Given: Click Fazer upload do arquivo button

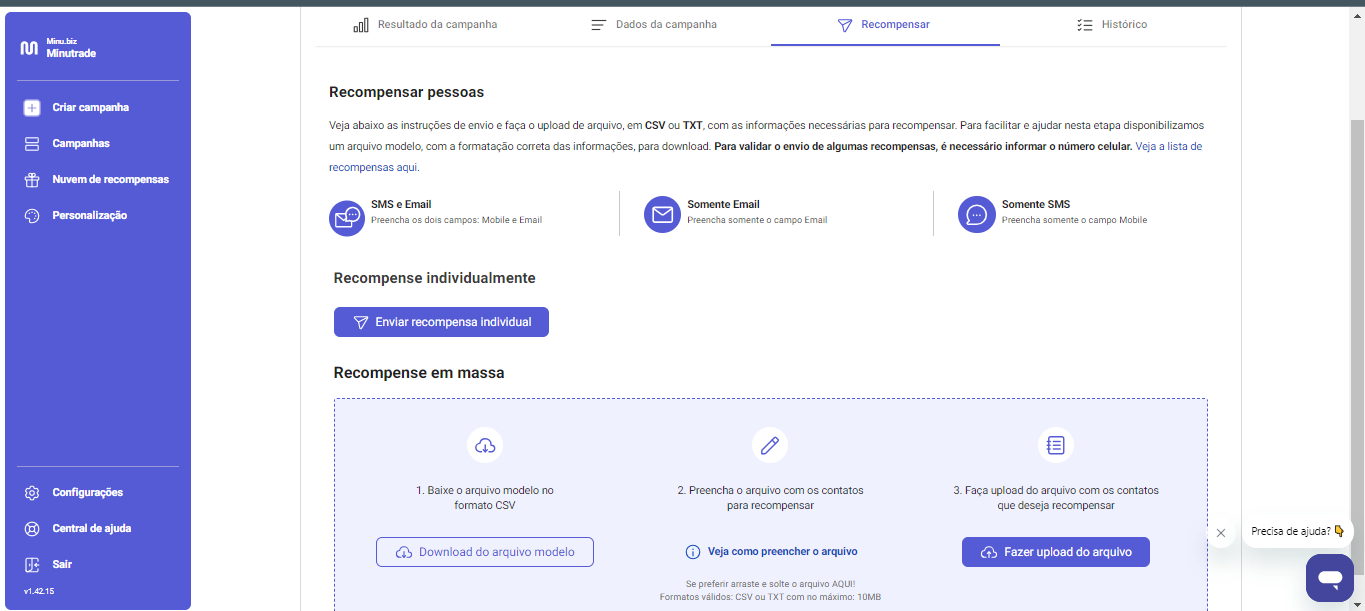Looking at the screenshot, I should pos(1056,552).
